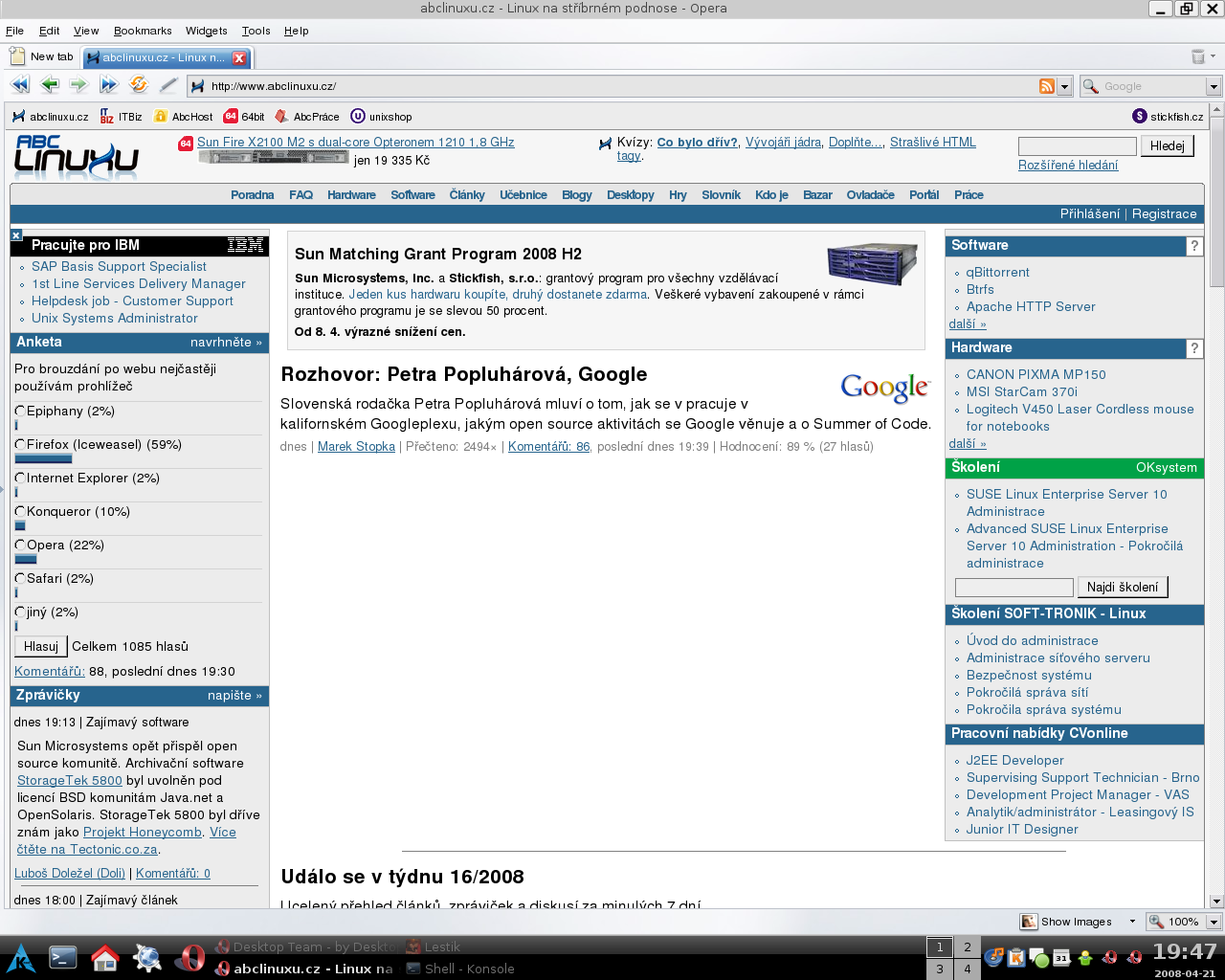
Task: Open the Registrace link
Action: pyautogui.click(x=1165, y=214)
